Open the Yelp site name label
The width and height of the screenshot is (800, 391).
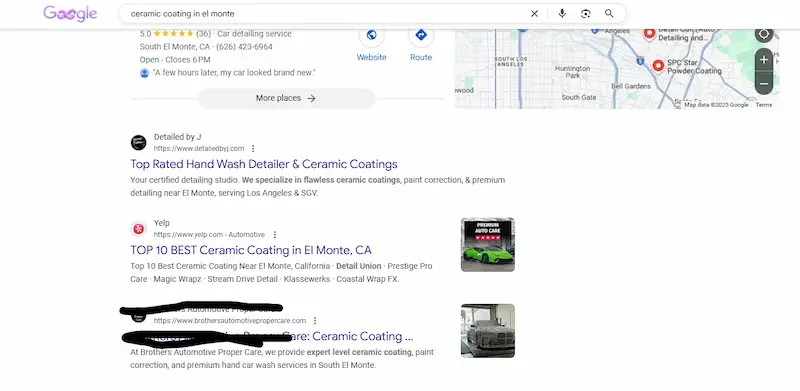tap(162, 223)
